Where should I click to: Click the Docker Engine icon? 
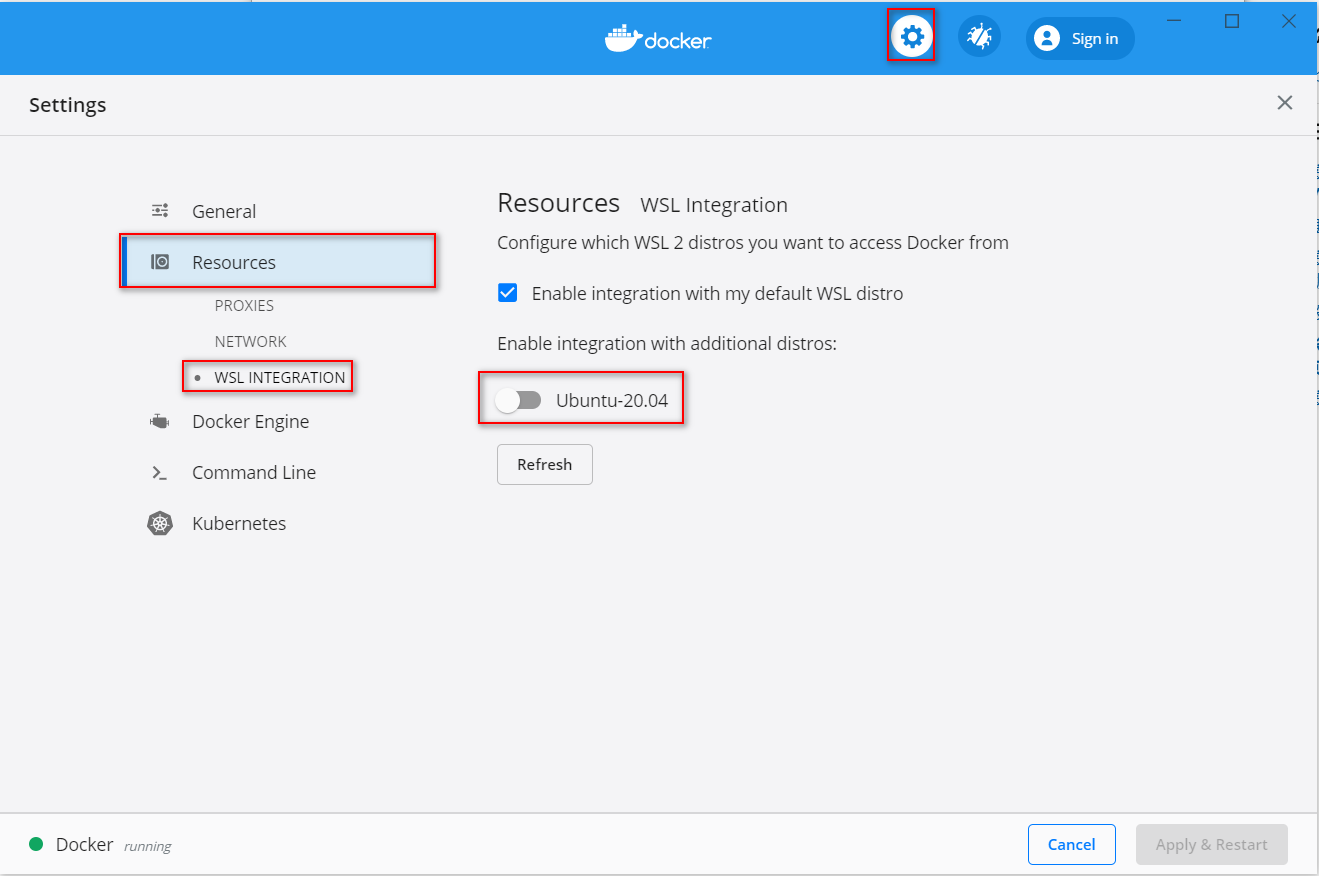point(160,422)
